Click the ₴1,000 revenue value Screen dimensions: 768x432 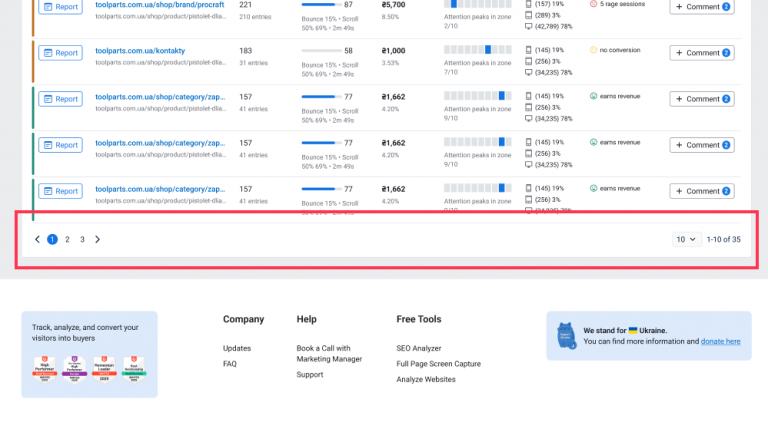point(393,50)
